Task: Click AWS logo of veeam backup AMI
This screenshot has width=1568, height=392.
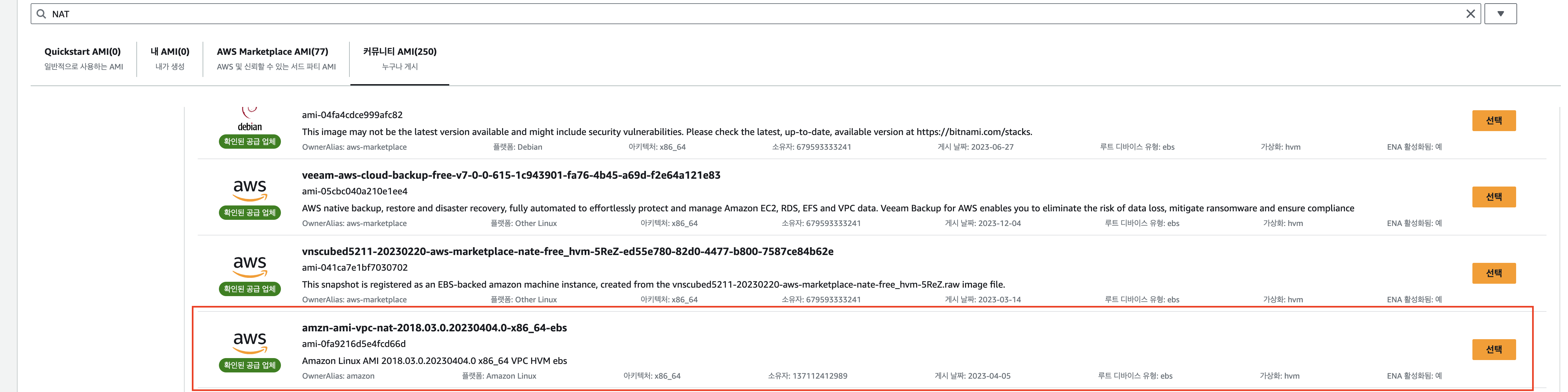Action: coord(250,189)
